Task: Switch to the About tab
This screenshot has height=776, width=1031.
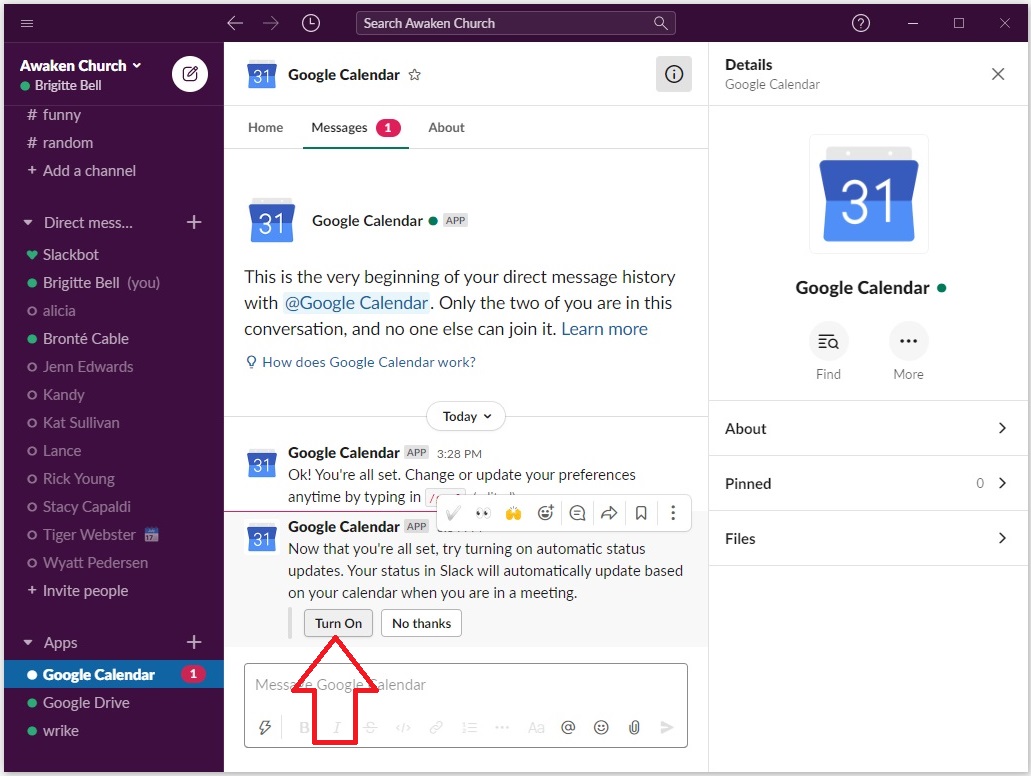Action: (446, 128)
